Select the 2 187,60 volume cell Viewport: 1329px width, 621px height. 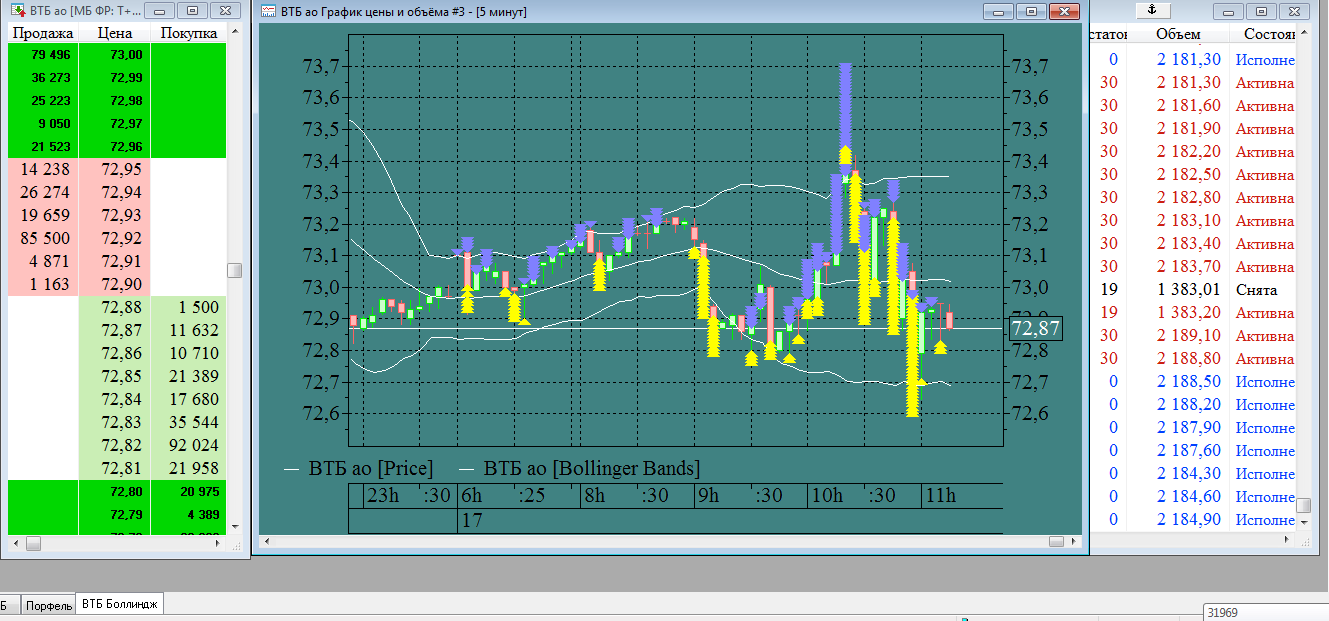tap(1178, 451)
